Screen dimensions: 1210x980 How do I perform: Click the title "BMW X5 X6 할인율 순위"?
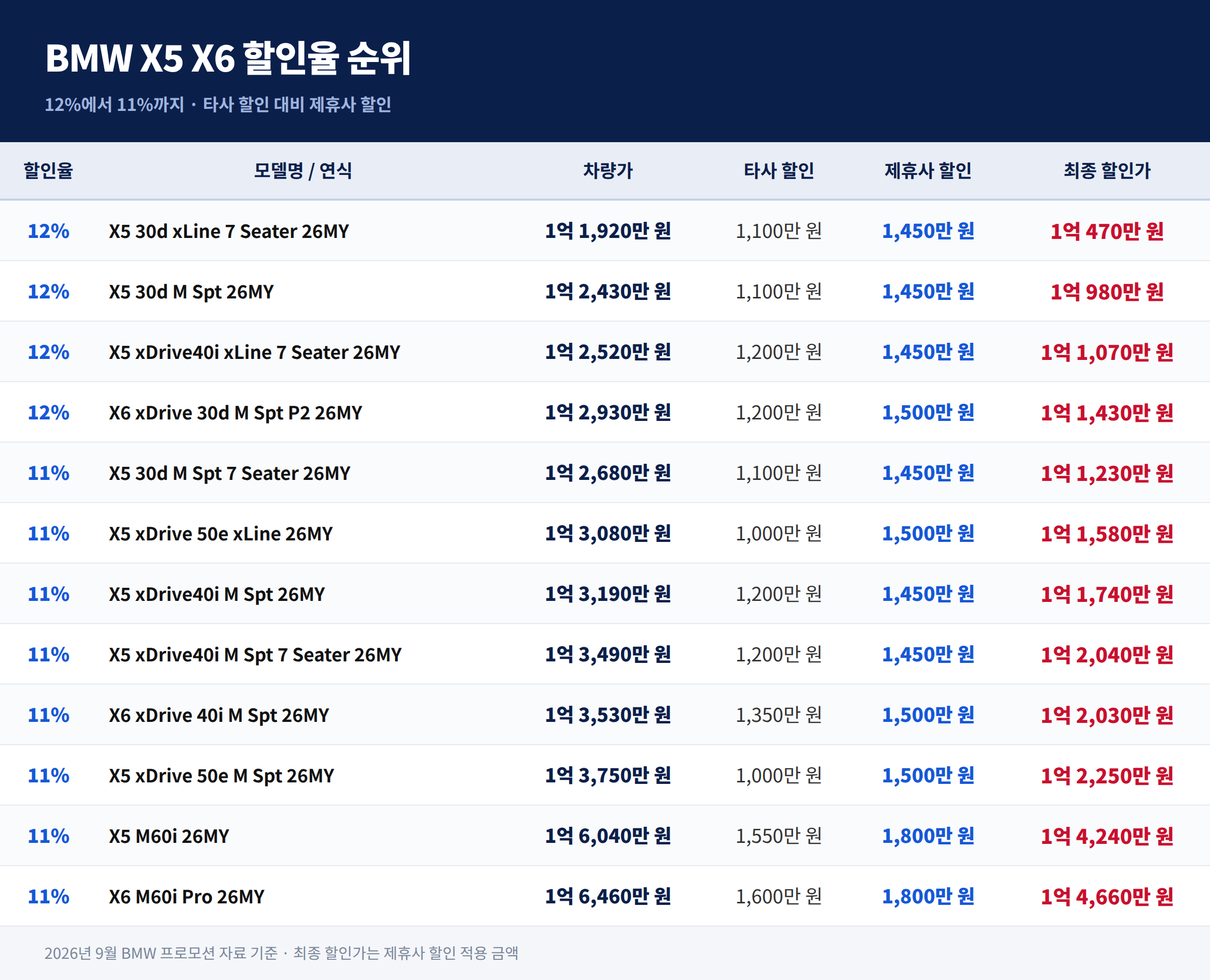[228, 58]
